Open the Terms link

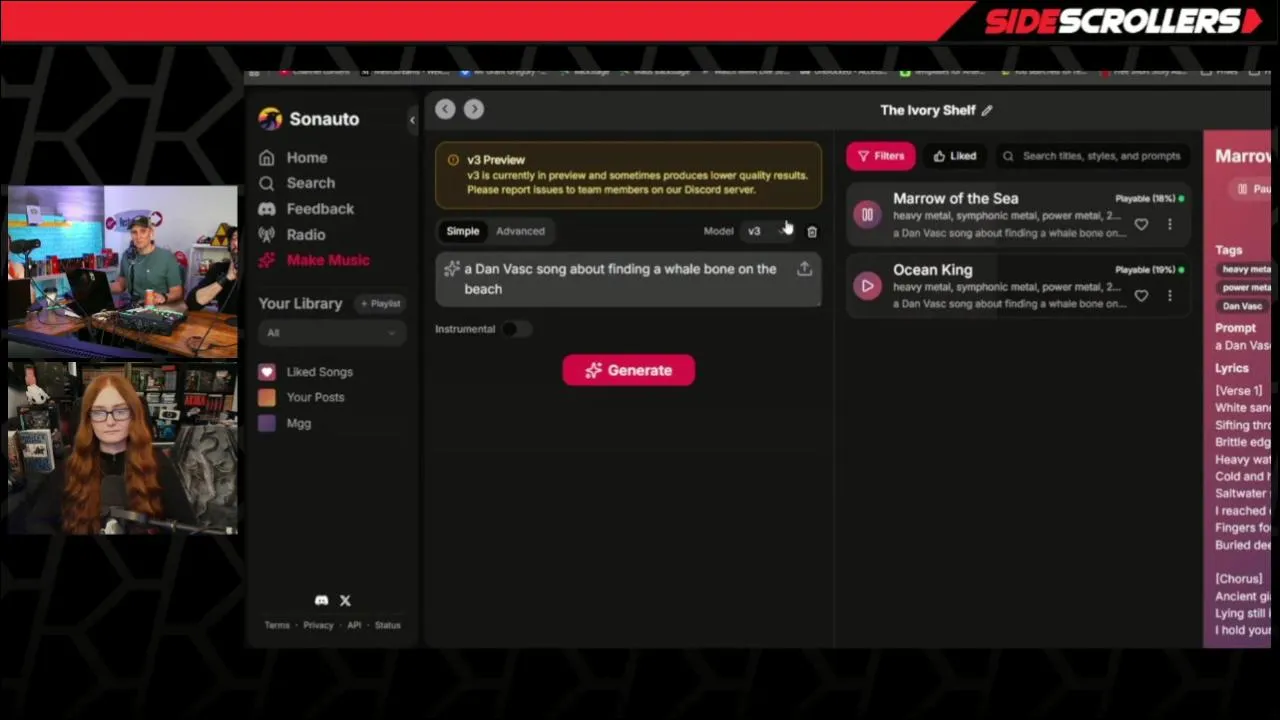tap(277, 626)
